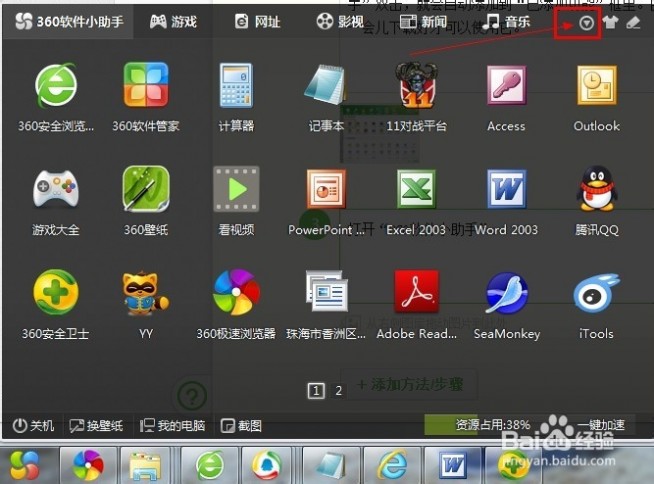The height and width of the screenshot is (484, 654).
Task: Open the Access icon
Action: pyautogui.click(x=506, y=86)
